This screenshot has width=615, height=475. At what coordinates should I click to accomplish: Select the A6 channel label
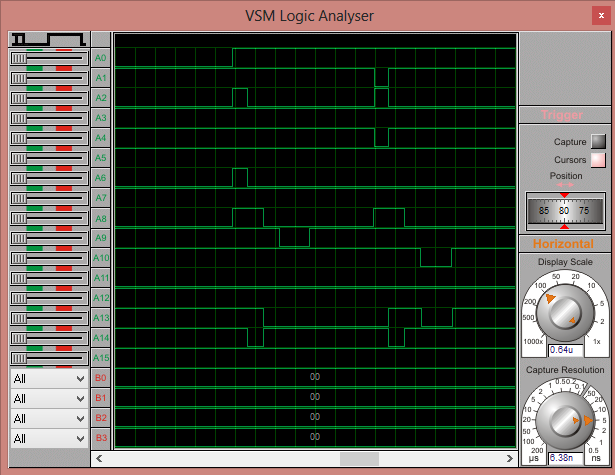tap(101, 178)
